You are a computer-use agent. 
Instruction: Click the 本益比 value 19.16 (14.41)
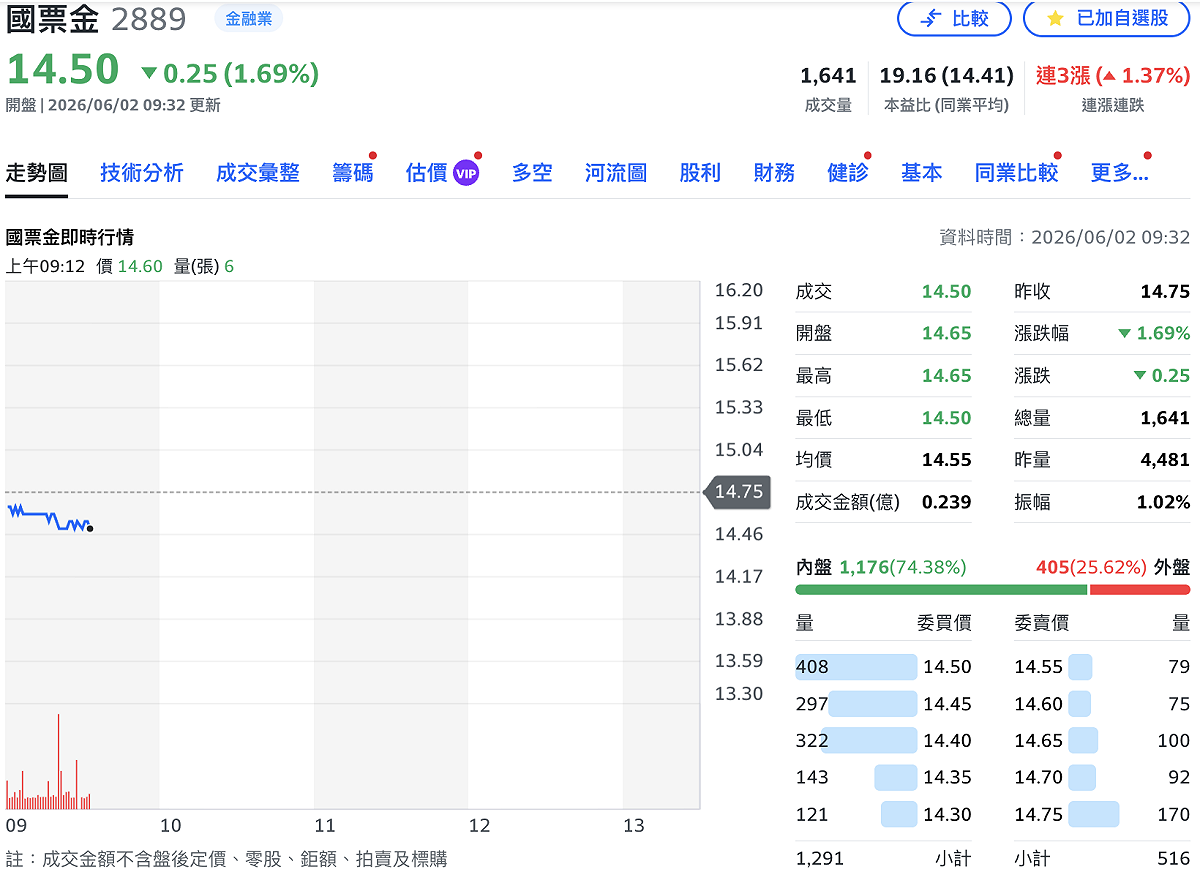[946, 75]
